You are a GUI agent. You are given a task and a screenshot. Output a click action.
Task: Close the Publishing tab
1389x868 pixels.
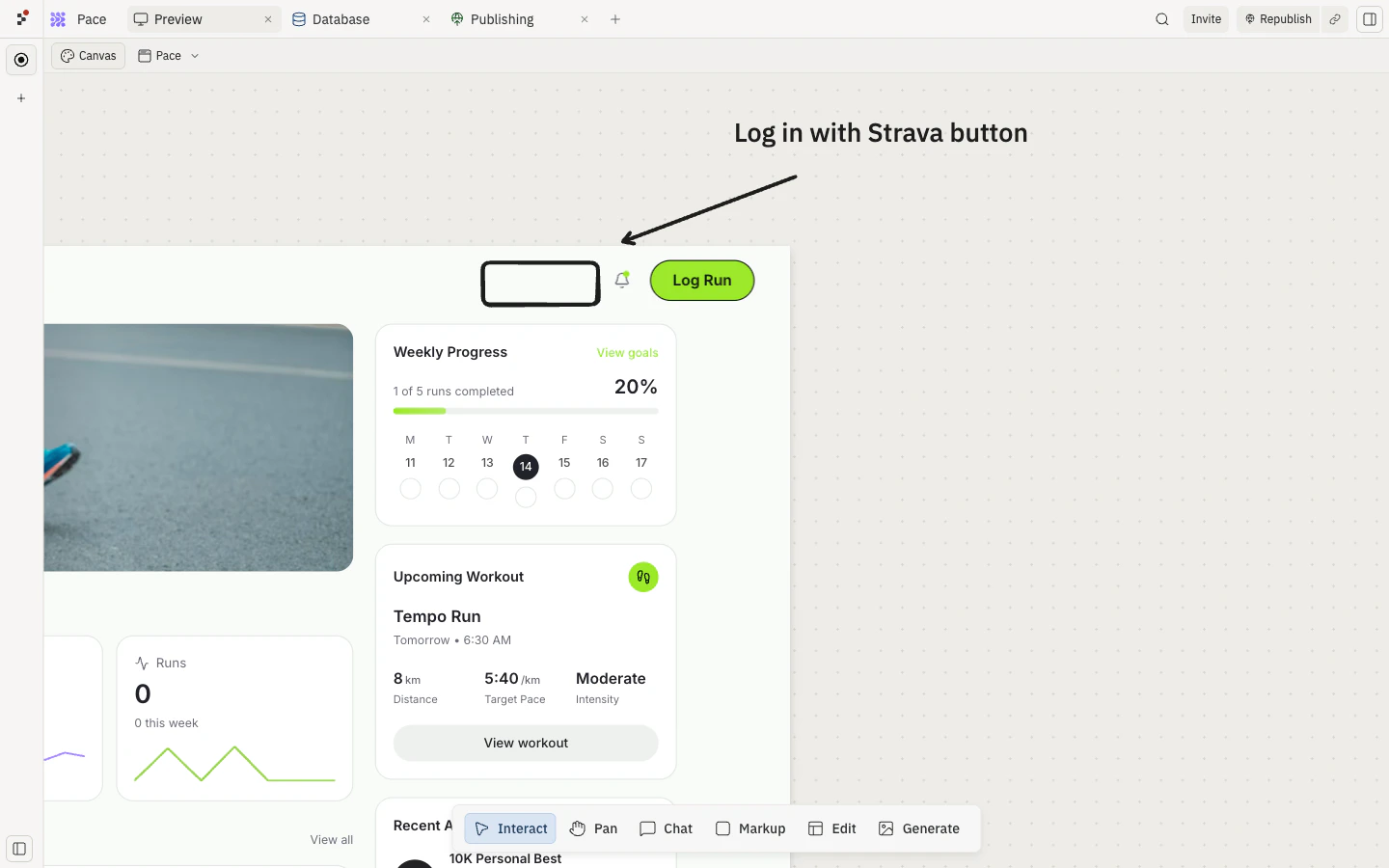tap(585, 19)
